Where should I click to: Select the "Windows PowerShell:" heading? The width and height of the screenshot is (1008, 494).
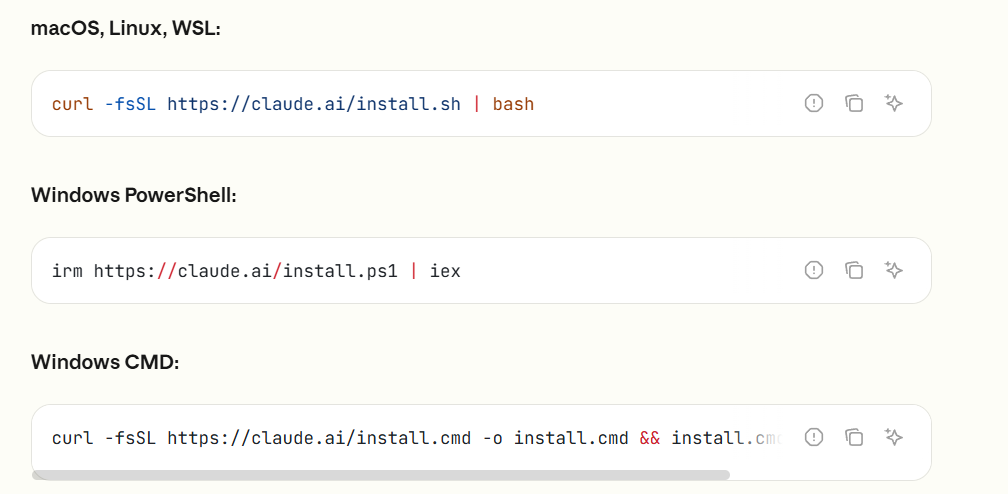tap(134, 195)
